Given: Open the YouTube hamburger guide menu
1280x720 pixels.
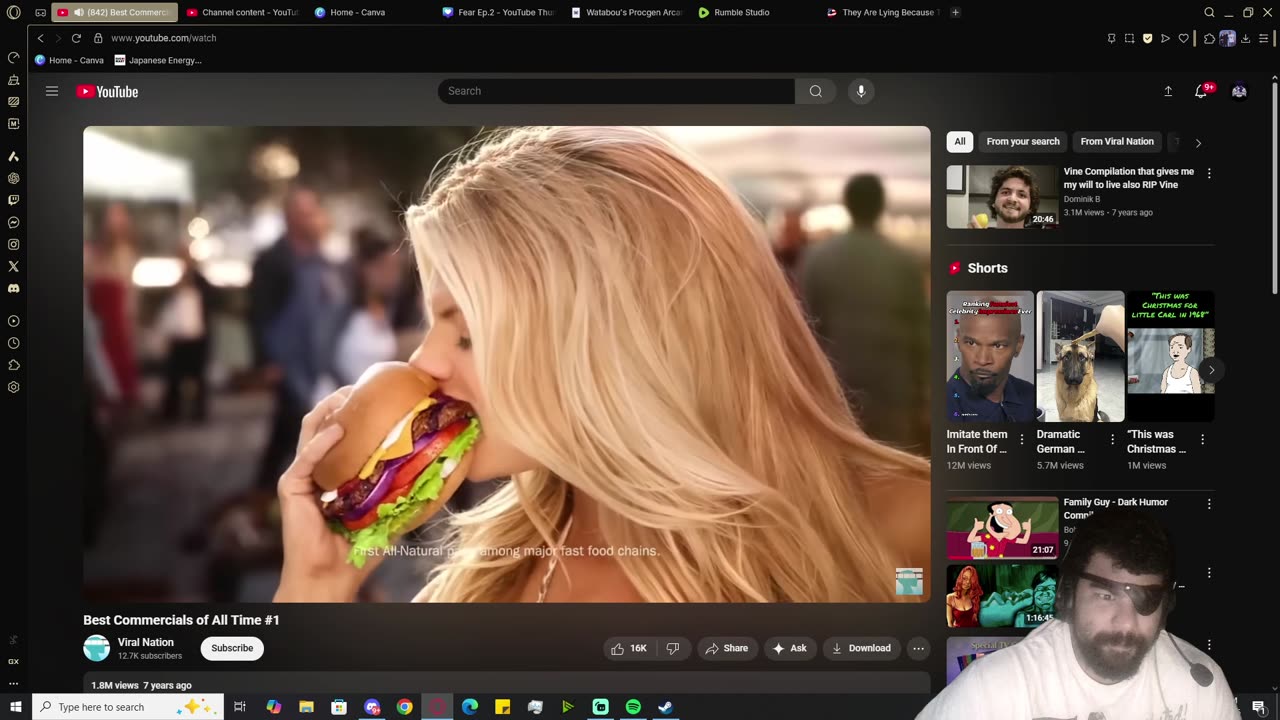Looking at the screenshot, I should coord(52,91).
